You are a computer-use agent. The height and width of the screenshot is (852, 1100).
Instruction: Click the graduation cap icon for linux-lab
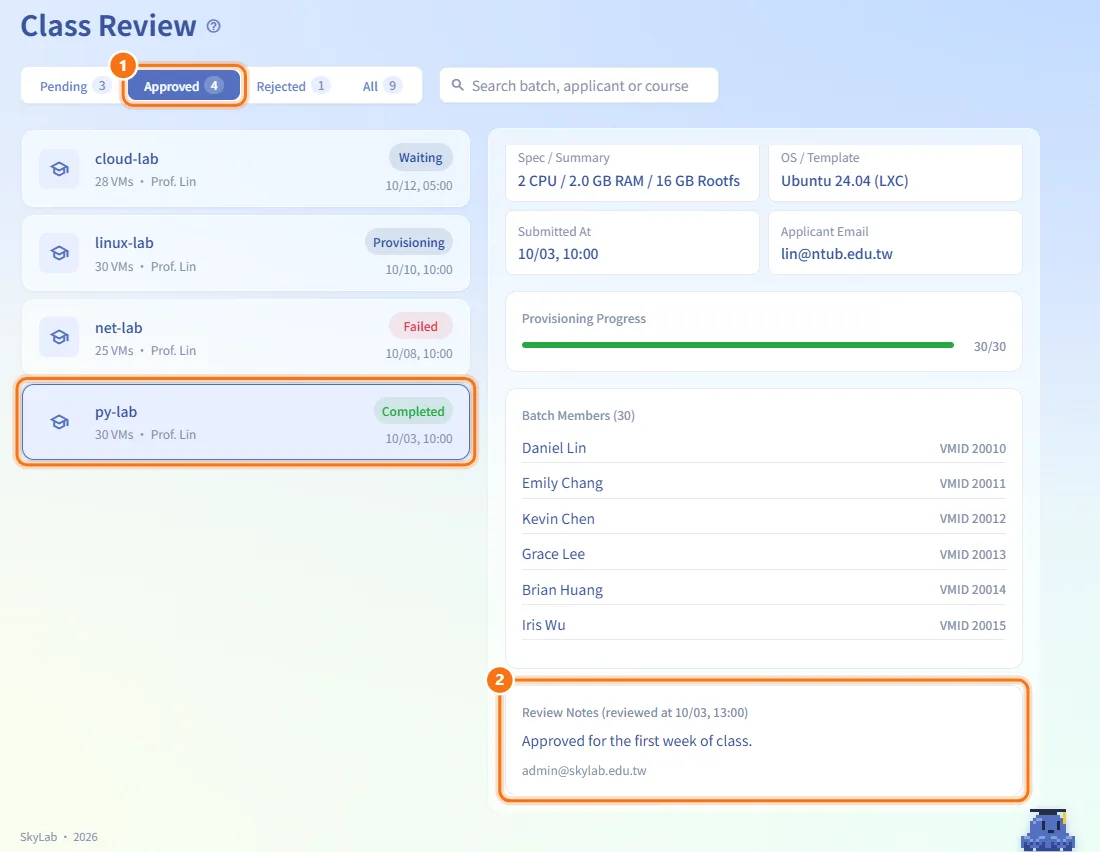click(x=60, y=253)
